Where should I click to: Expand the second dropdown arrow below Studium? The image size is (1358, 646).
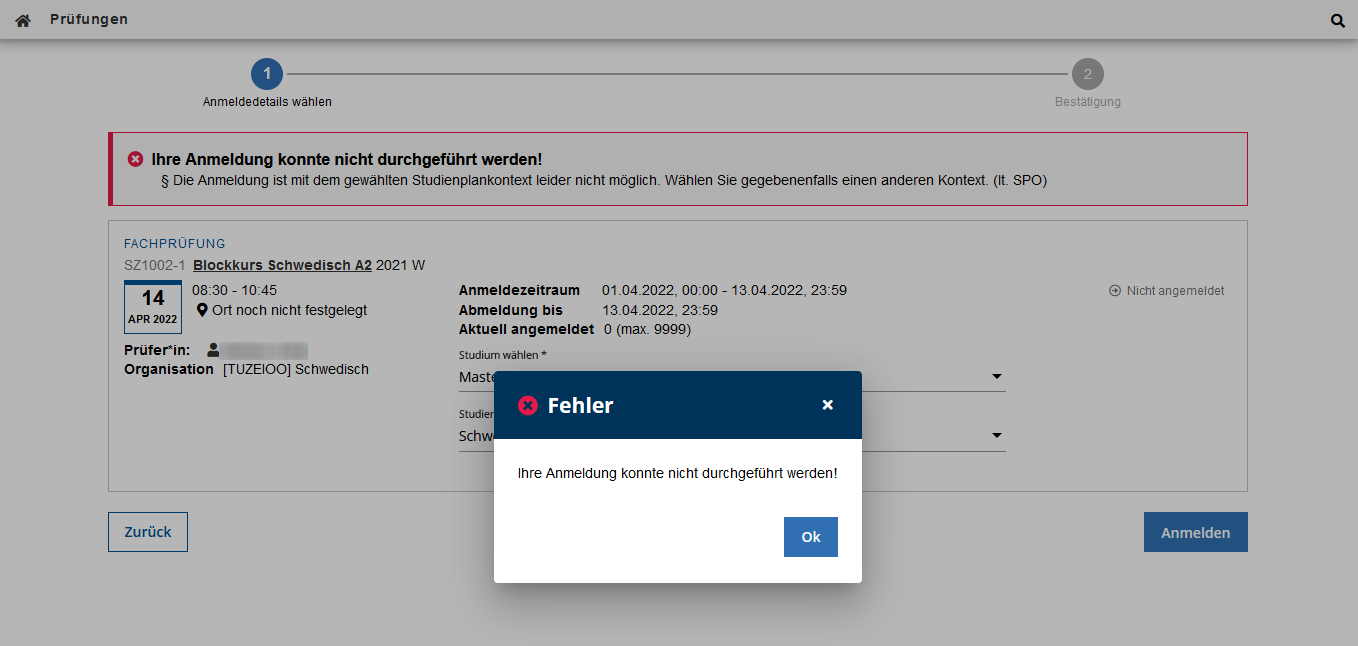(x=996, y=436)
